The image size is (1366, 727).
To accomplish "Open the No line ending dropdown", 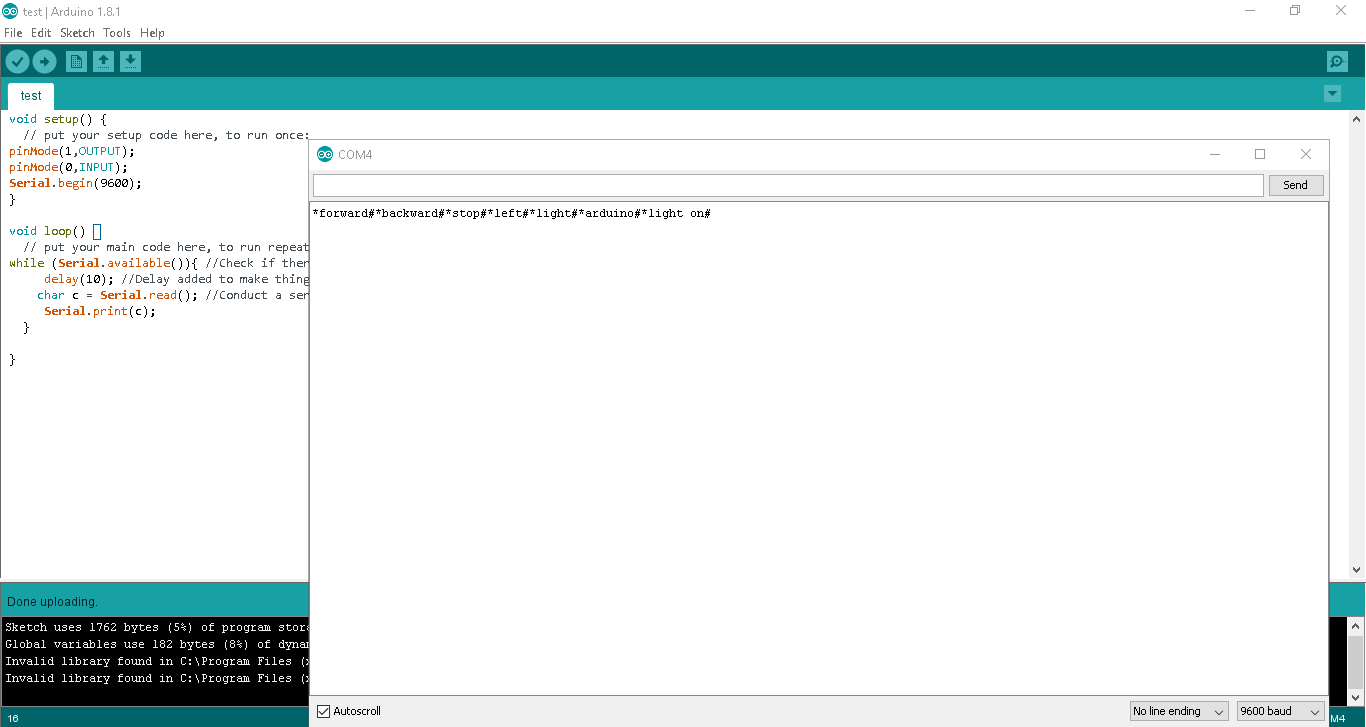I will click(1179, 711).
